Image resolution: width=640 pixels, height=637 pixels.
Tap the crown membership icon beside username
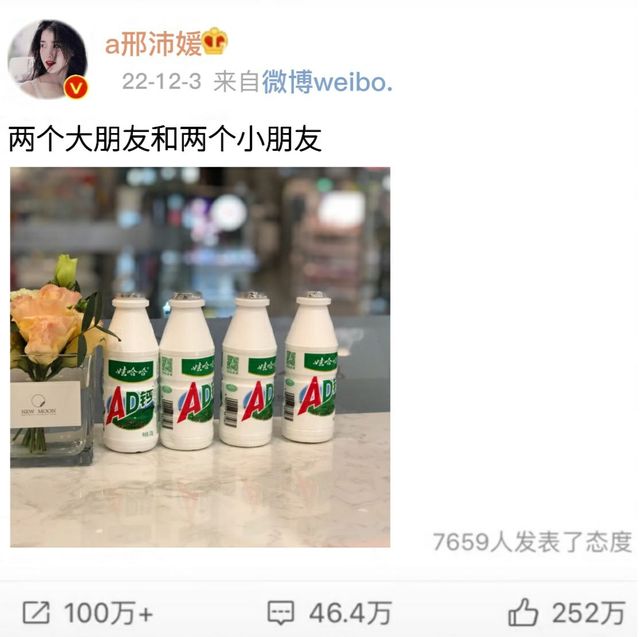coord(216,41)
